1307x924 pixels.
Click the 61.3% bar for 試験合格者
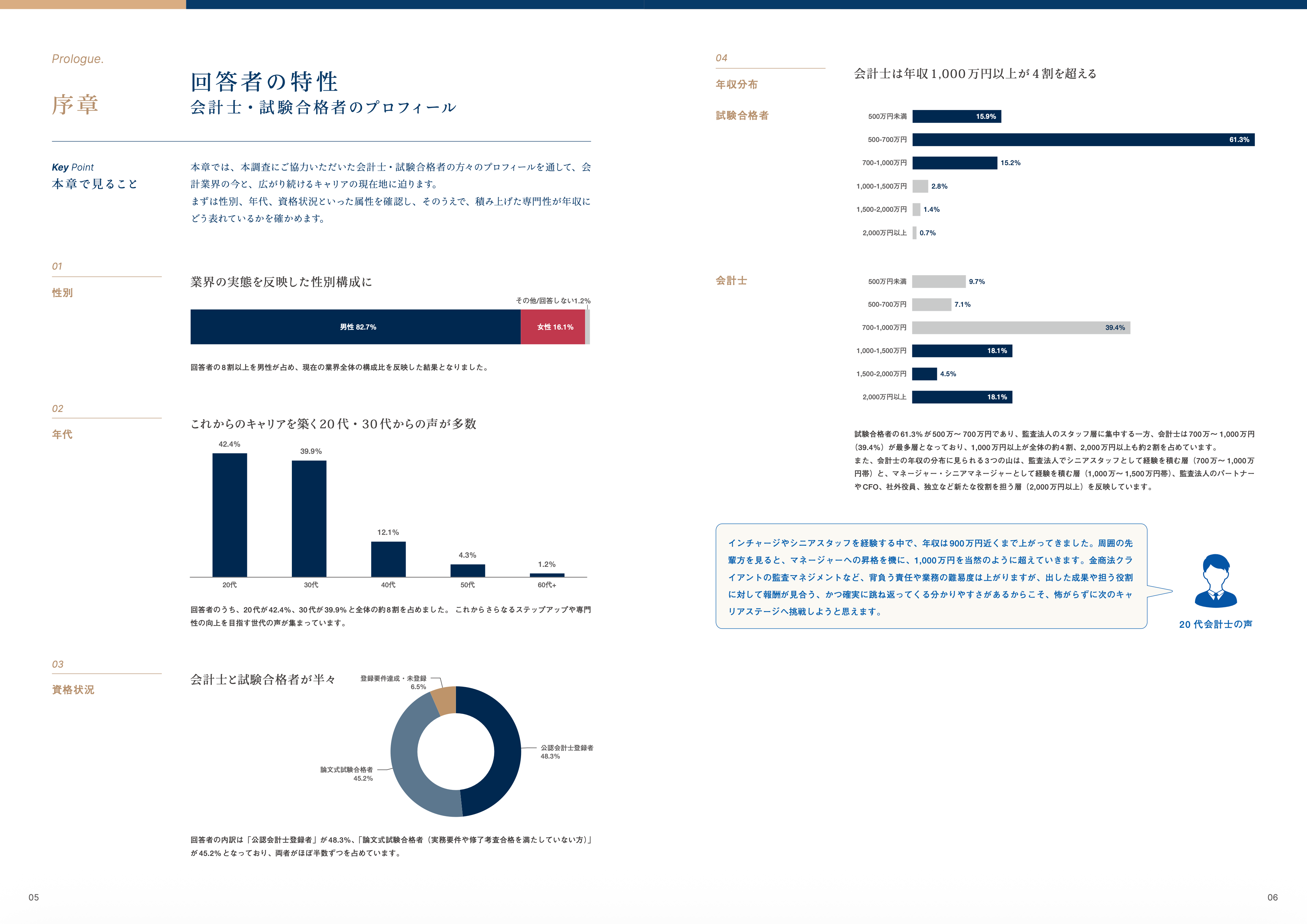point(1083,139)
